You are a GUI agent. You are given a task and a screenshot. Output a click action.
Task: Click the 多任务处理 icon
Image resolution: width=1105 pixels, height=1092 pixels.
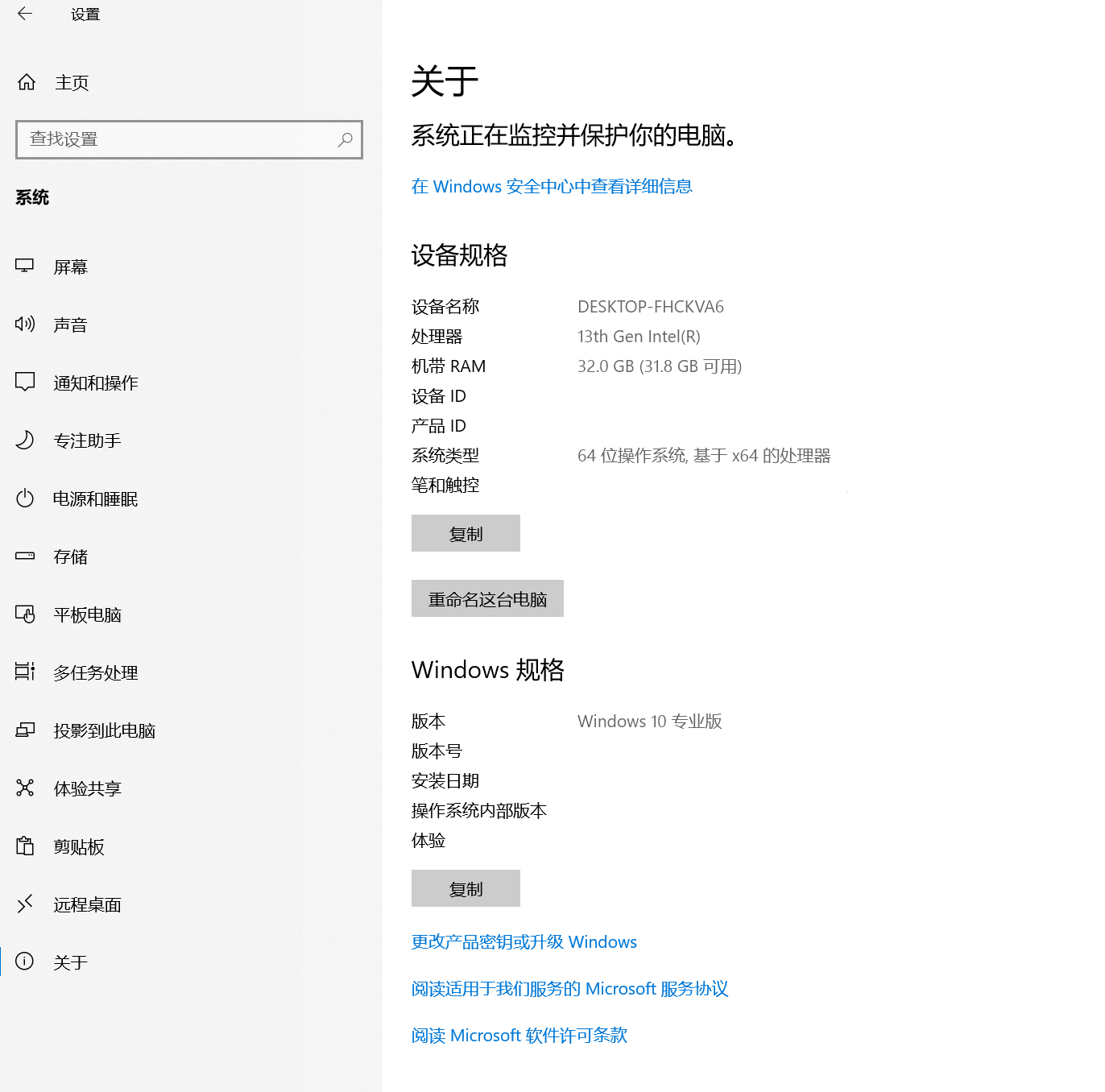point(25,672)
